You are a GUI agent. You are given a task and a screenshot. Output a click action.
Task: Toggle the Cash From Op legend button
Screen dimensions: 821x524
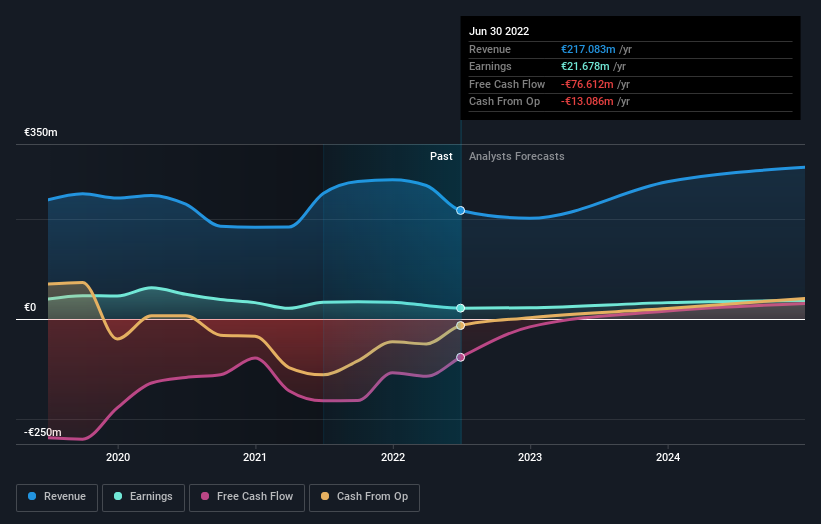click(364, 497)
